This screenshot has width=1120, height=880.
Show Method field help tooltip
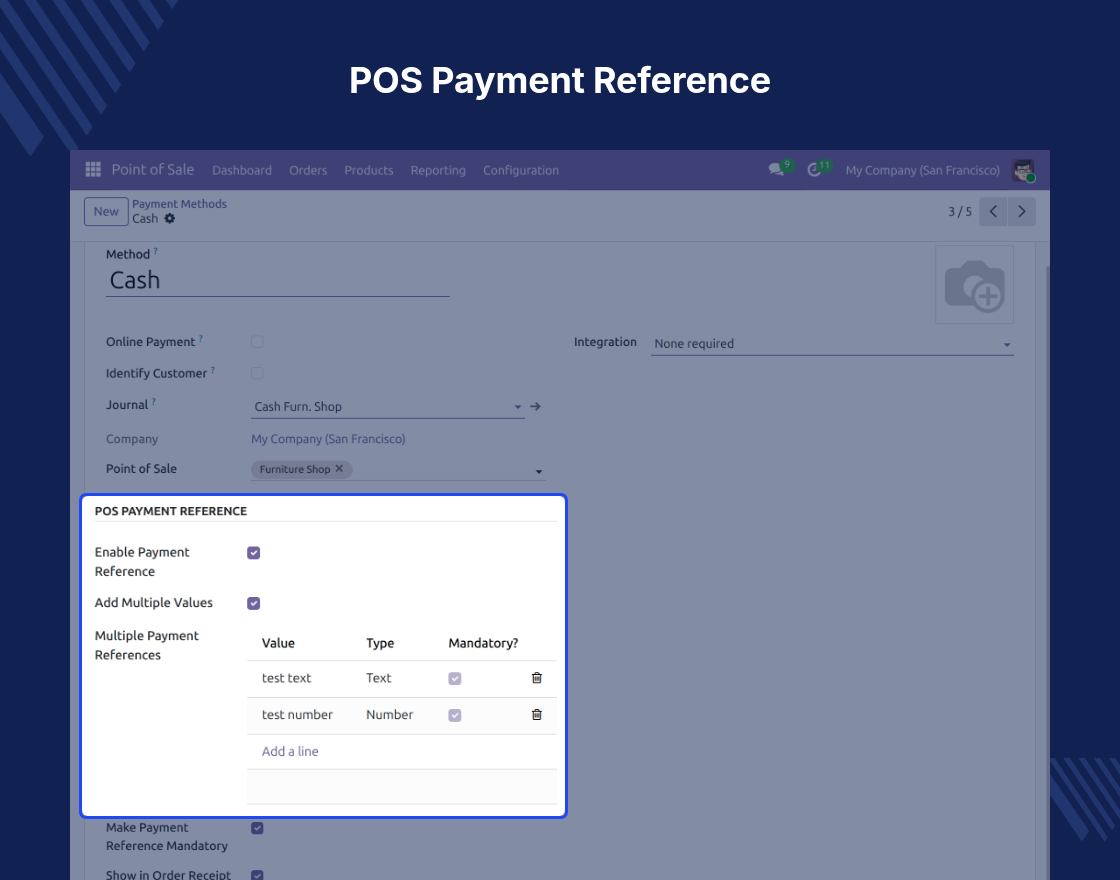(x=156, y=251)
